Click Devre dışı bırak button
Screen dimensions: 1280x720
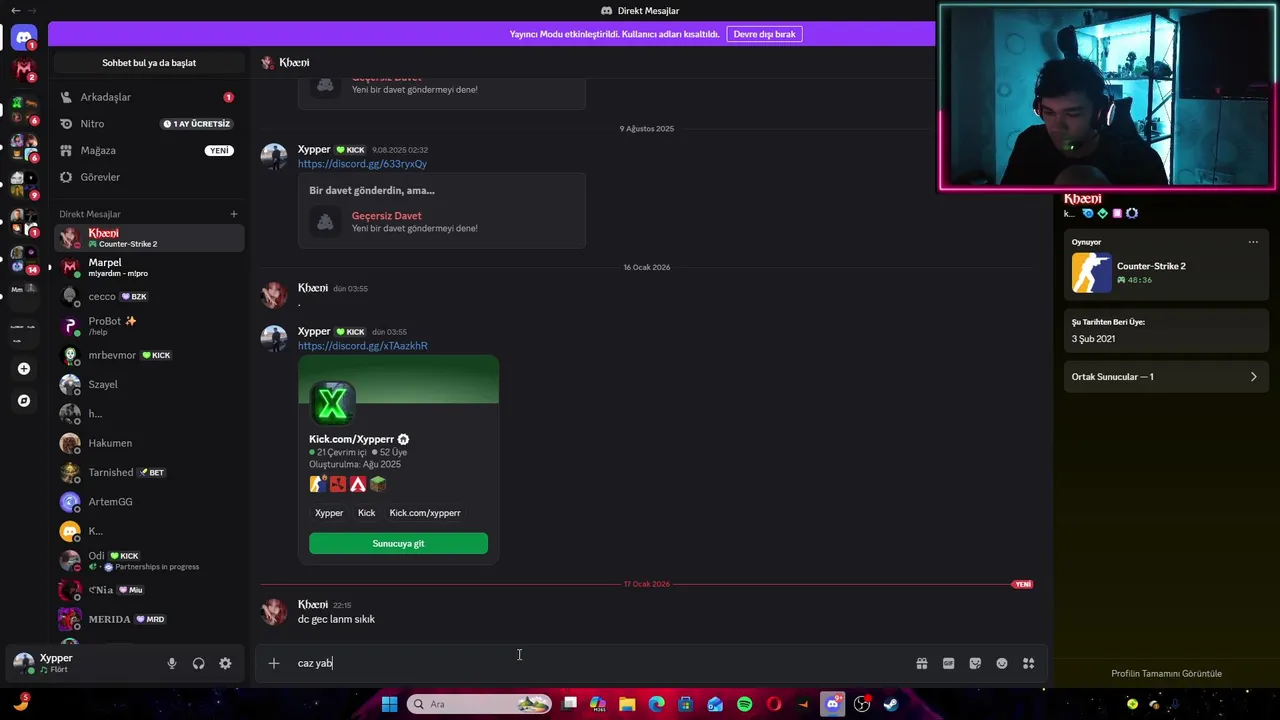[x=764, y=34]
